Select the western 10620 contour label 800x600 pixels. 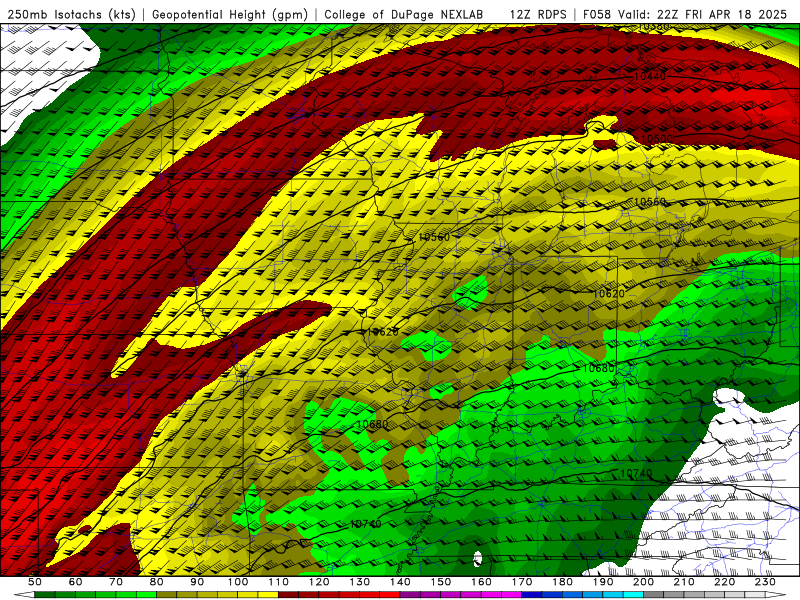click(382, 332)
